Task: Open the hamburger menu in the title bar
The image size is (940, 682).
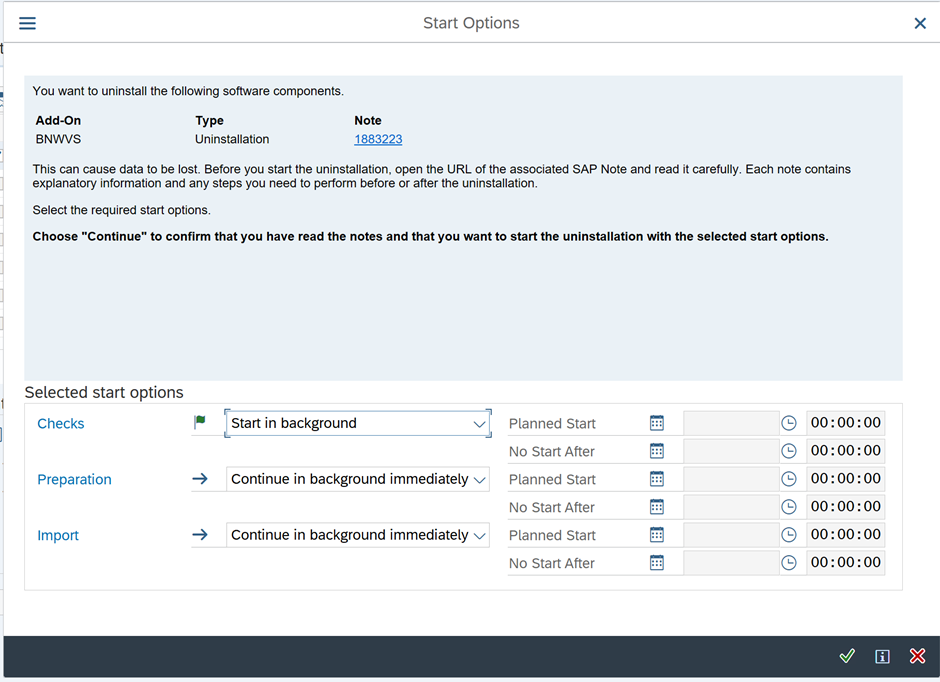Action: [x=27, y=23]
